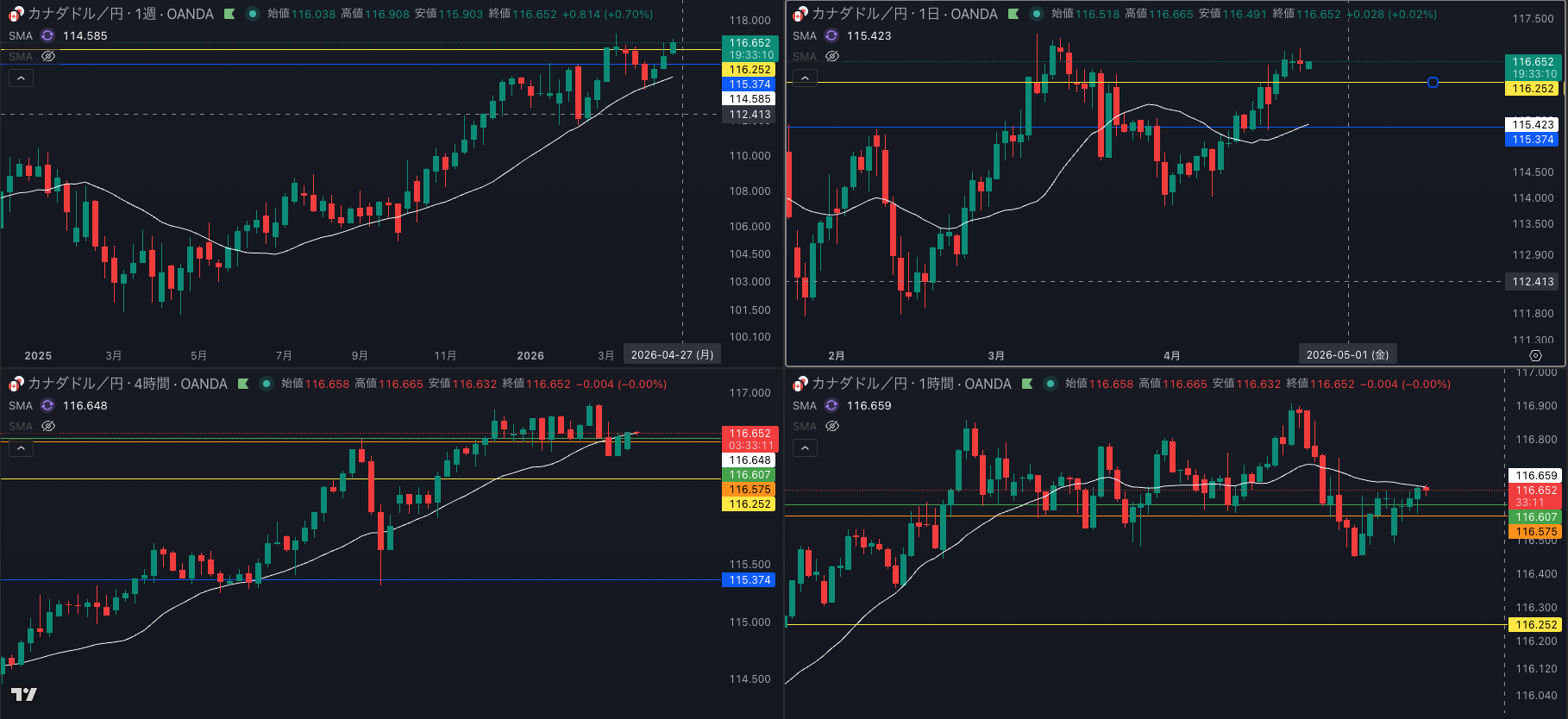
Task: Open the hexagon settings icon on the 1日 chart
Action: coord(1535,355)
